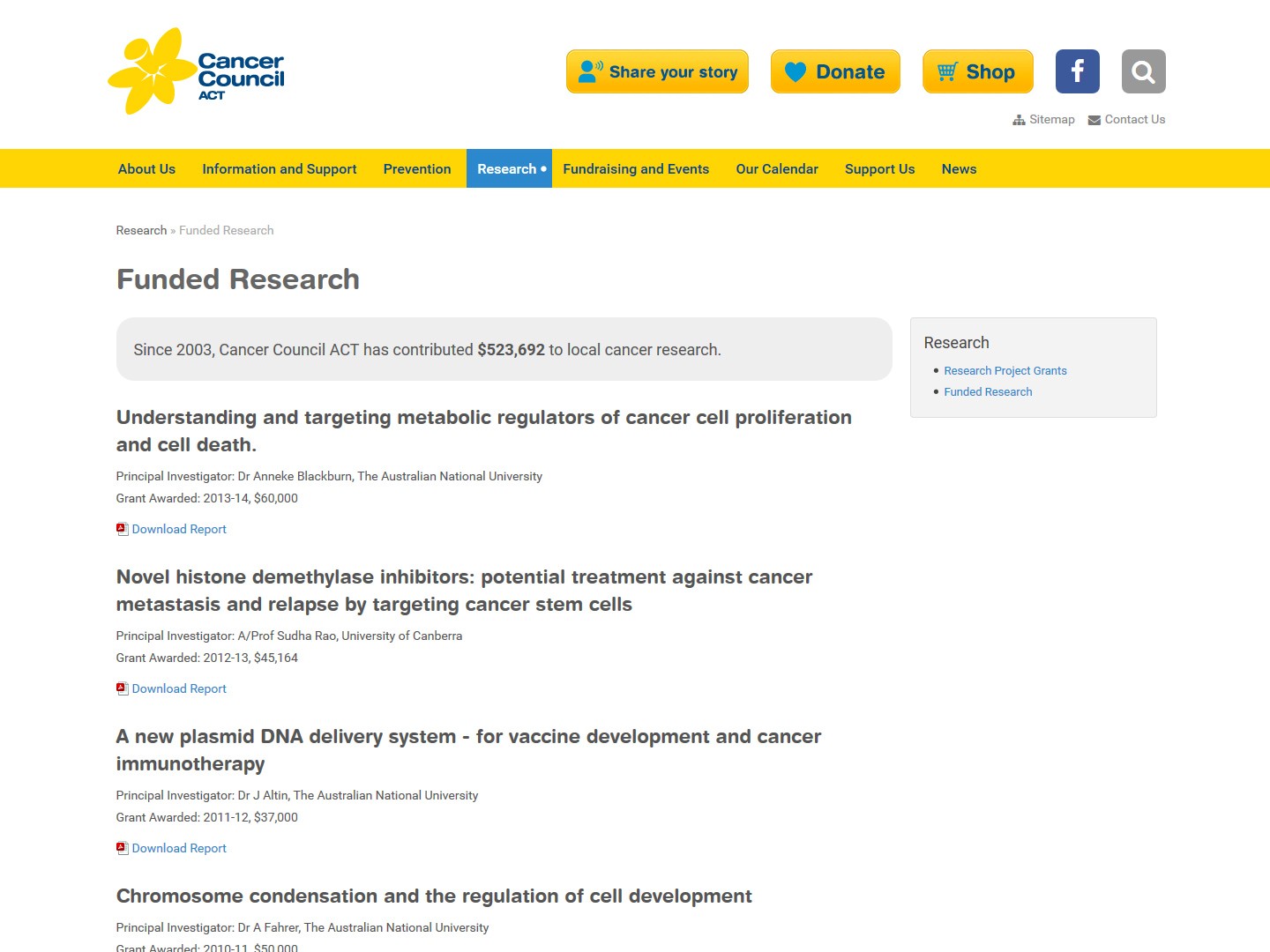Click the Contact Us envelope icon
Viewport: 1270px width, 952px height.
[1094, 120]
